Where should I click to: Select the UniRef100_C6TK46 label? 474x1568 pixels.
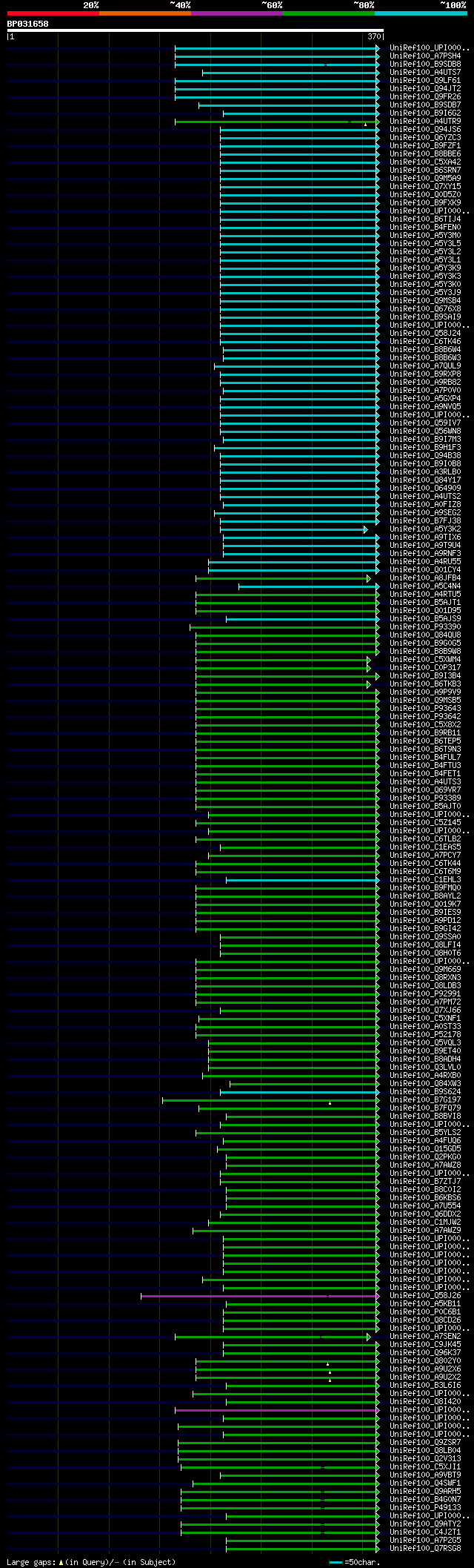(x=425, y=341)
